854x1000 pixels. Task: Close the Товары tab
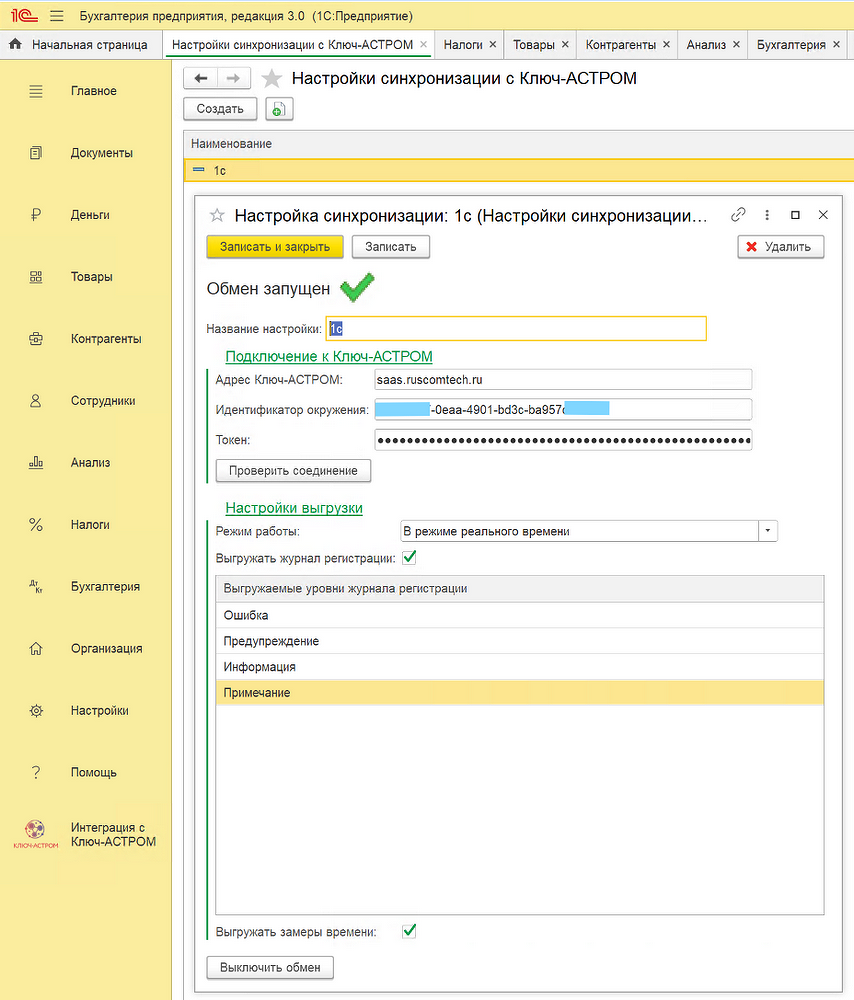(565, 45)
